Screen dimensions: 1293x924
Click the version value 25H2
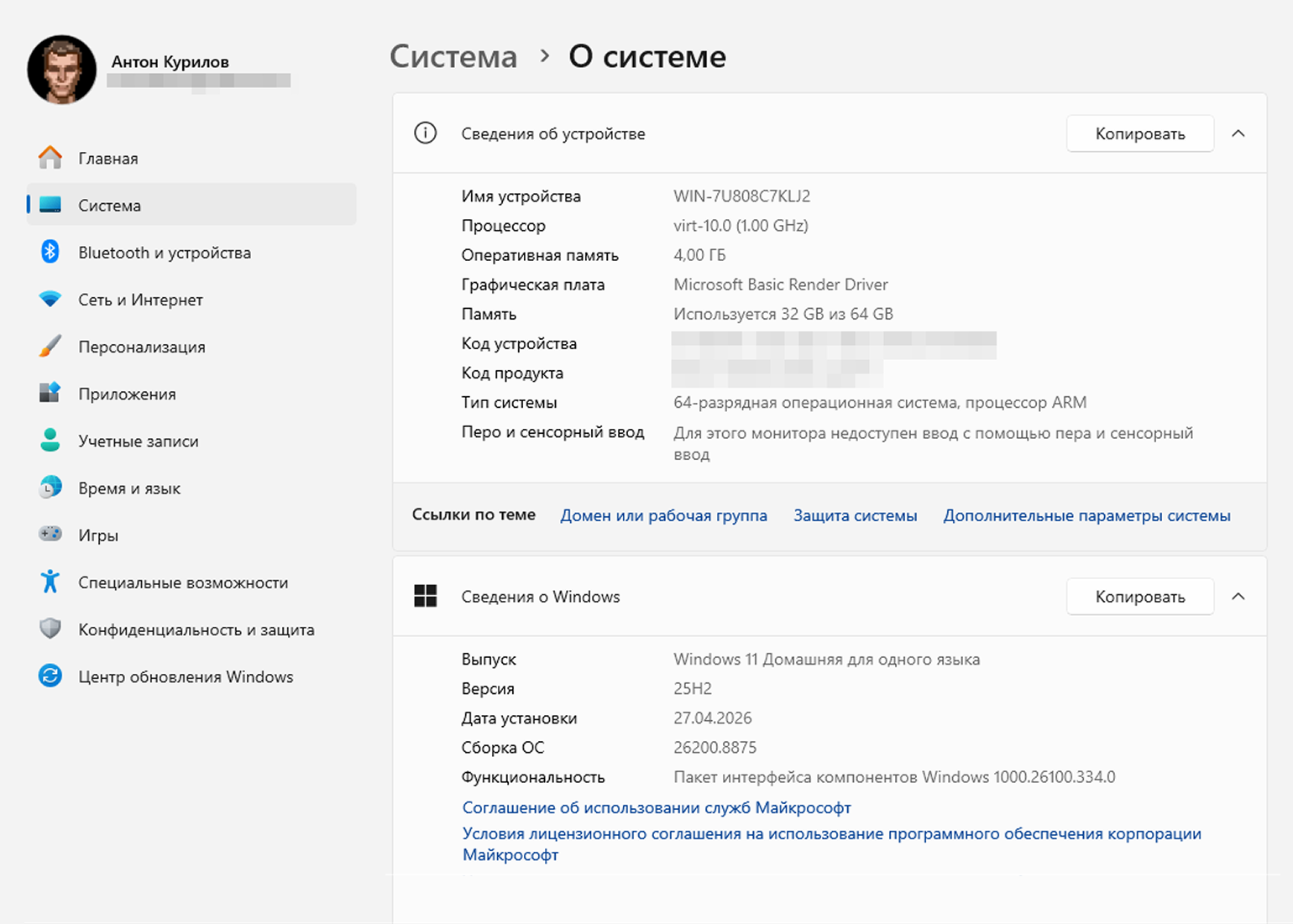(x=693, y=688)
